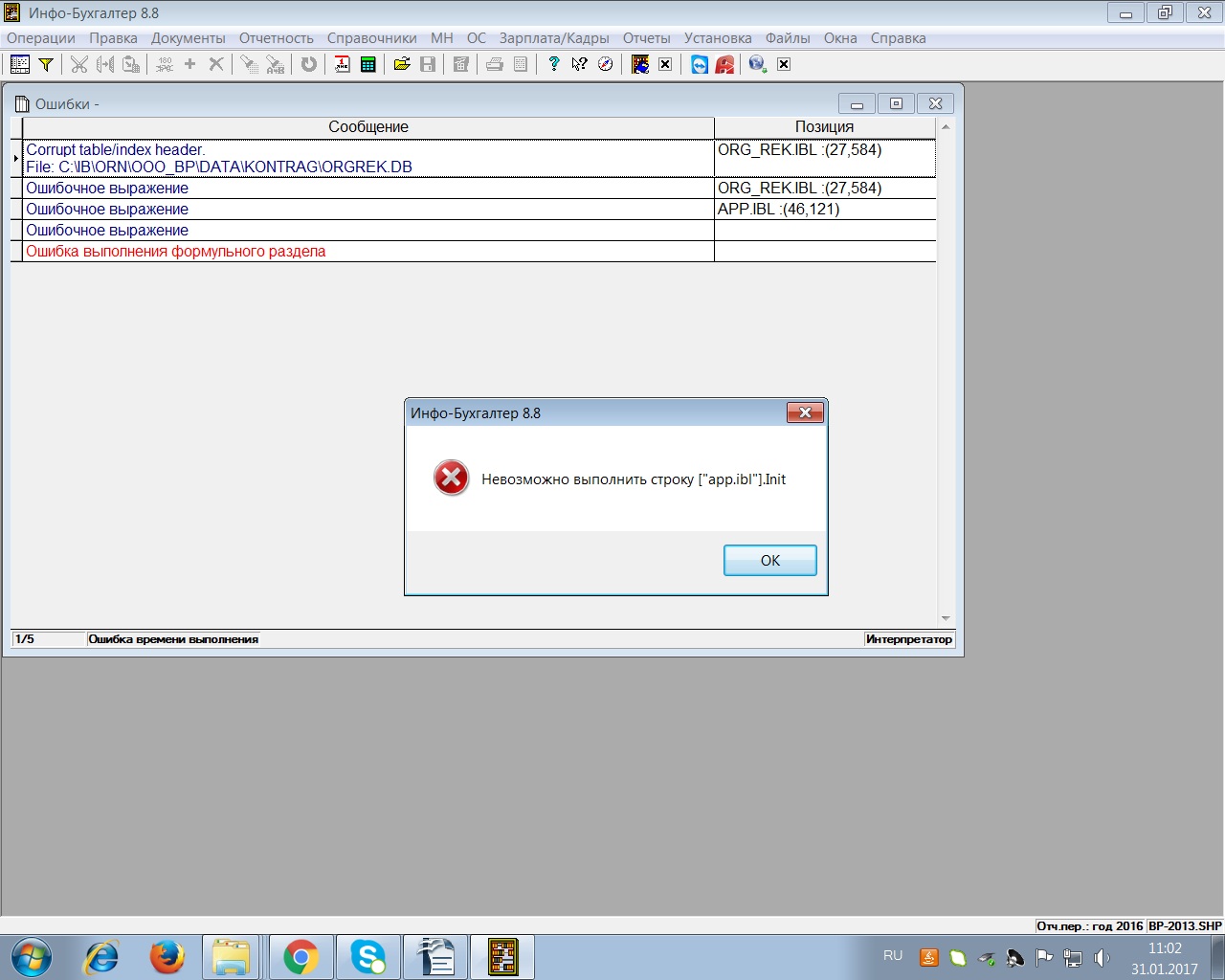Close the error dialog with red X
This screenshot has height=980, width=1225.
point(805,412)
